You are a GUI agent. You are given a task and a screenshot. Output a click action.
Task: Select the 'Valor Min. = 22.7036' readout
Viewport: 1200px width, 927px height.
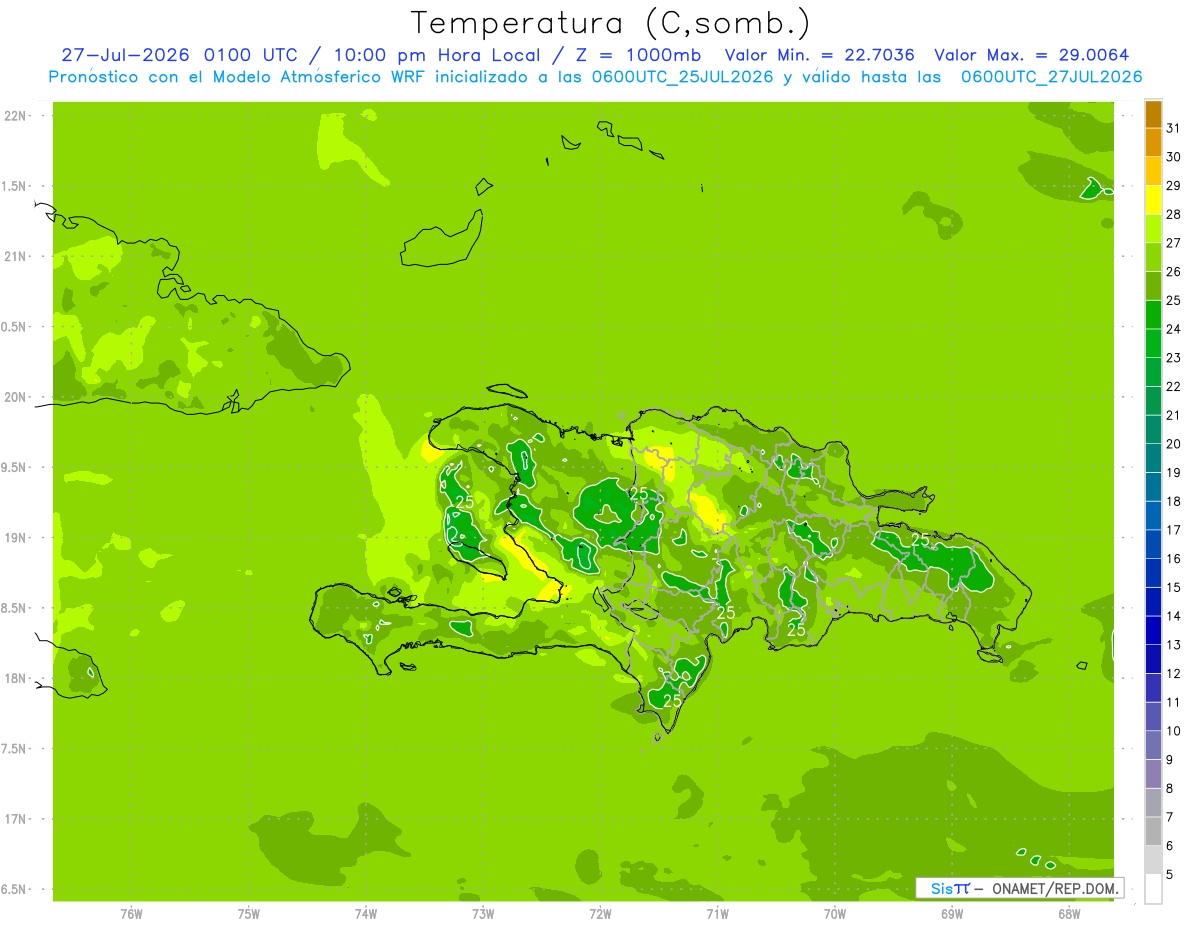tap(819, 55)
